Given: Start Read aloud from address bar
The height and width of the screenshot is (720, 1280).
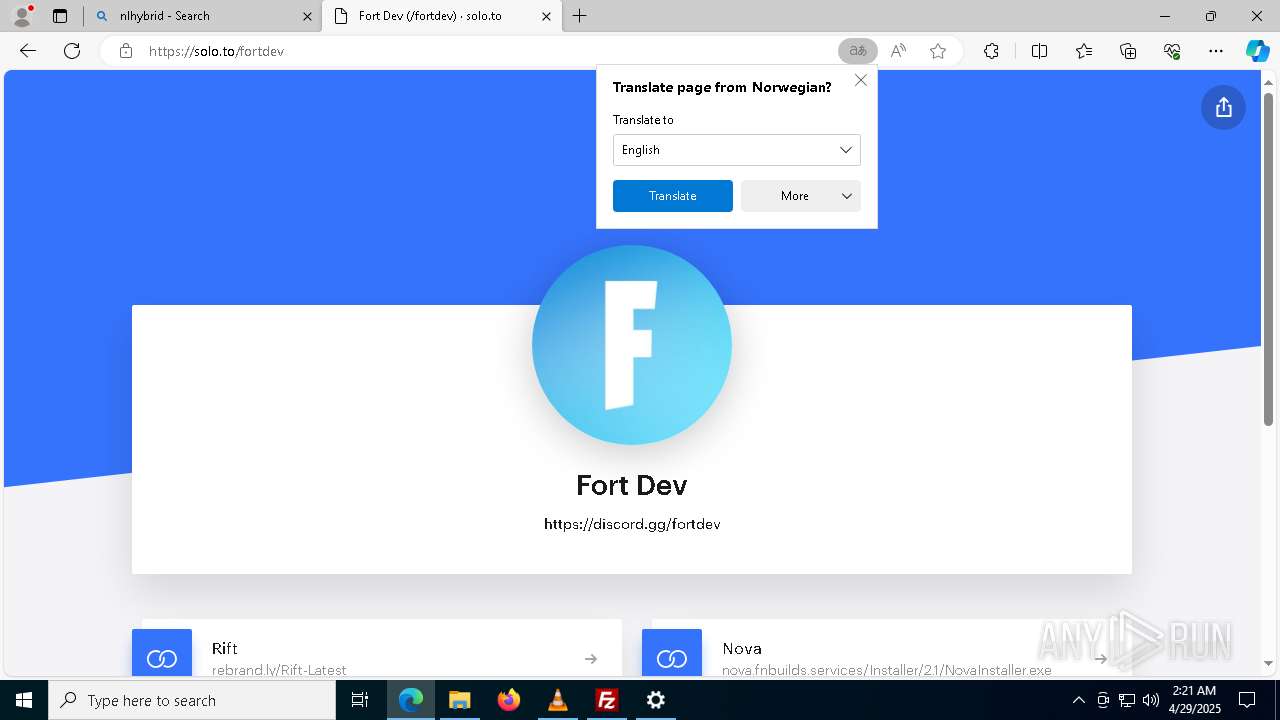Looking at the screenshot, I should (x=898, y=51).
